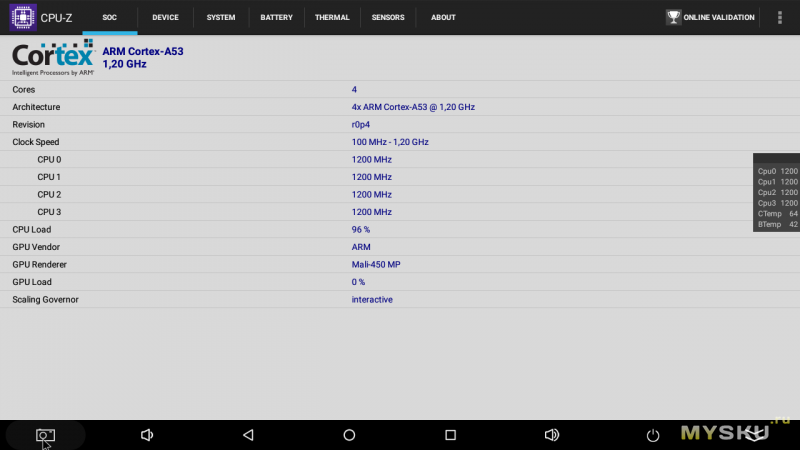Image resolution: width=800 pixels, height=450 pixels.
Task: Tap the power icon in navigation bar
Action: coord(653,435)
